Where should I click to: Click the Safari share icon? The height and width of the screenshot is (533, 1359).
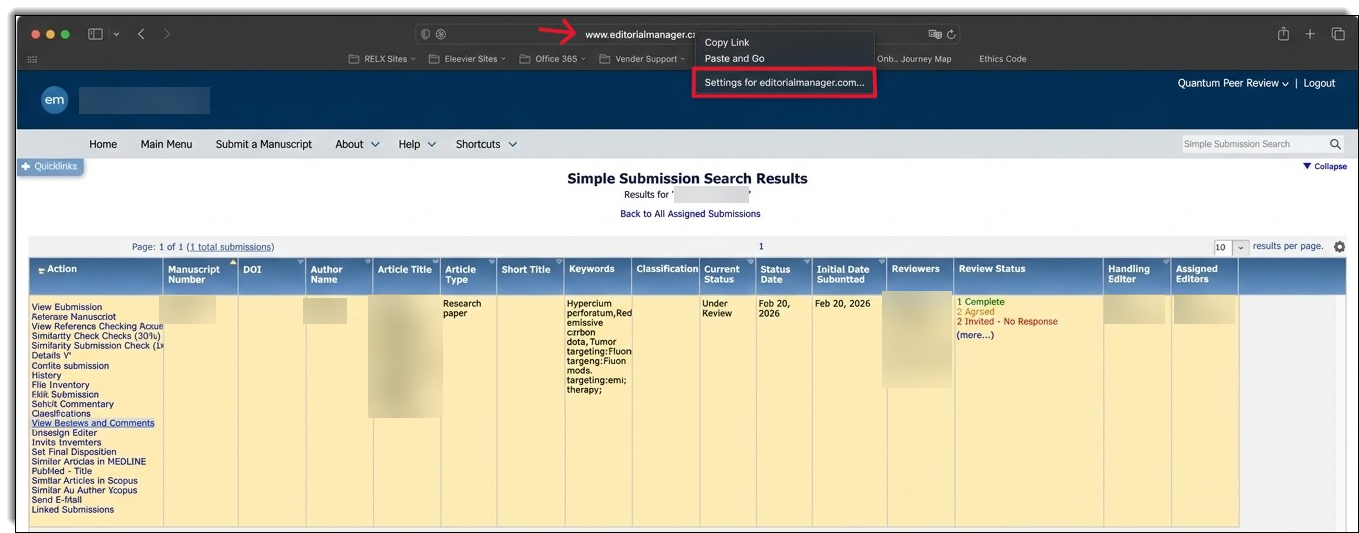pyautogui.click(x=1283, y=34)
